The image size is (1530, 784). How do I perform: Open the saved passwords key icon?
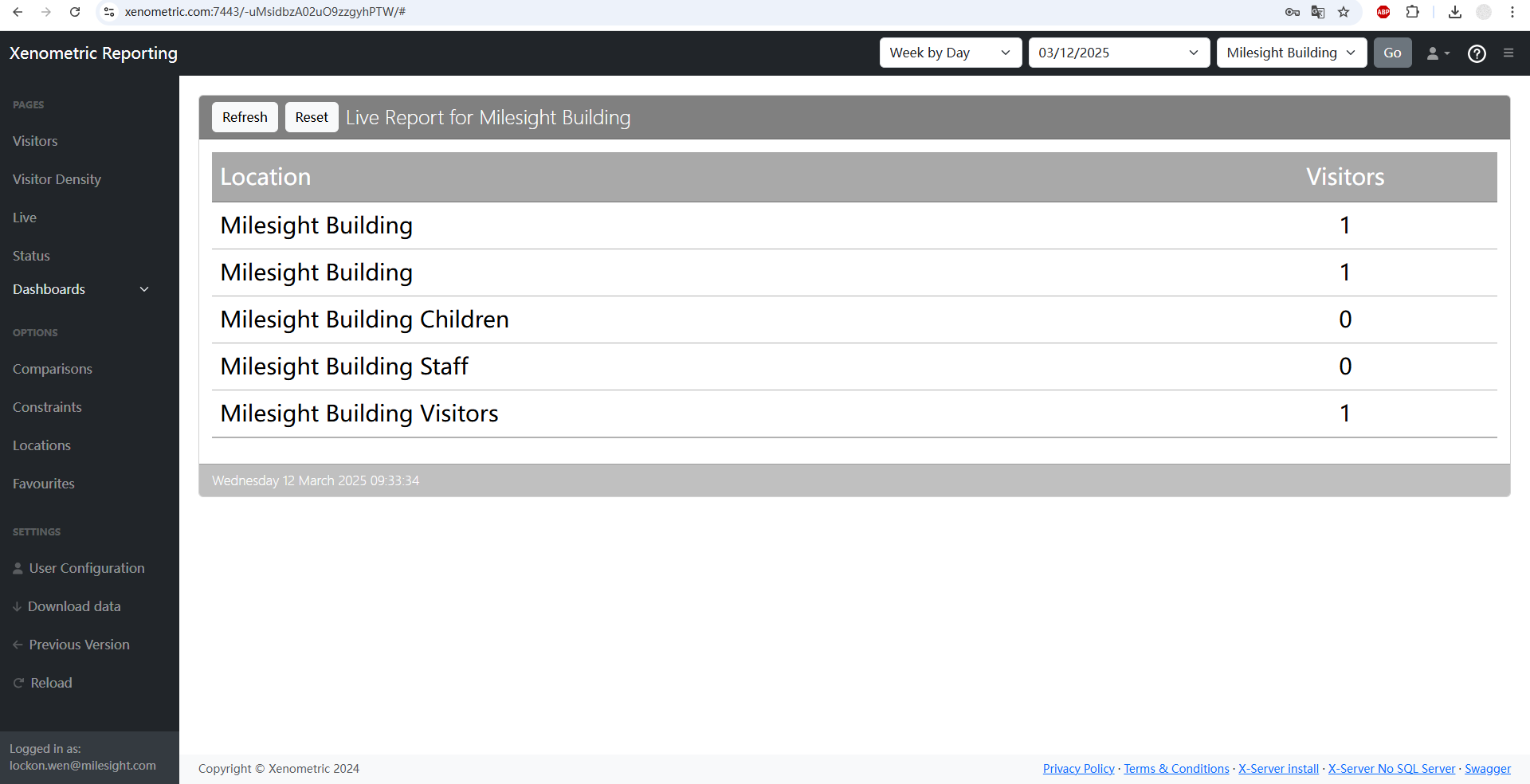point(1293,12)
